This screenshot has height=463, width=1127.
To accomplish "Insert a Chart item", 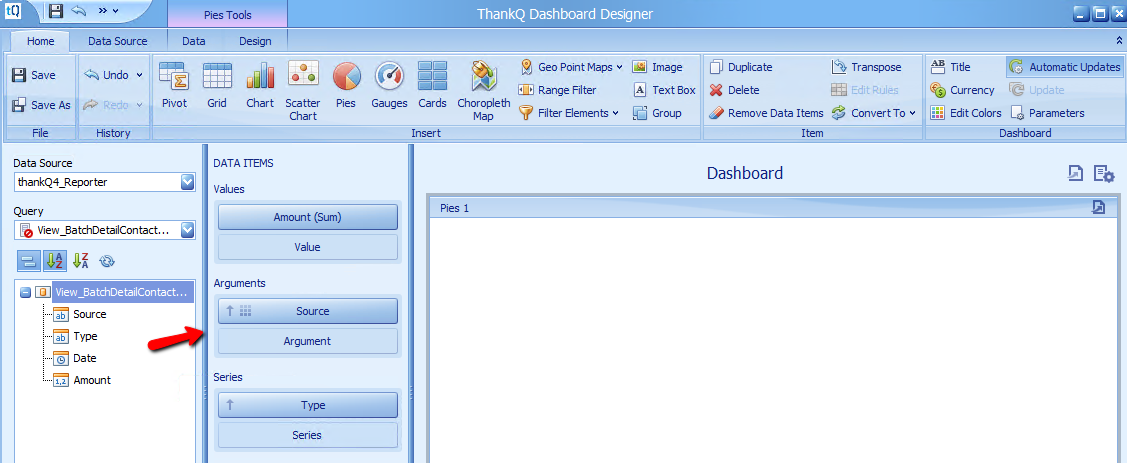I will 259,86.
